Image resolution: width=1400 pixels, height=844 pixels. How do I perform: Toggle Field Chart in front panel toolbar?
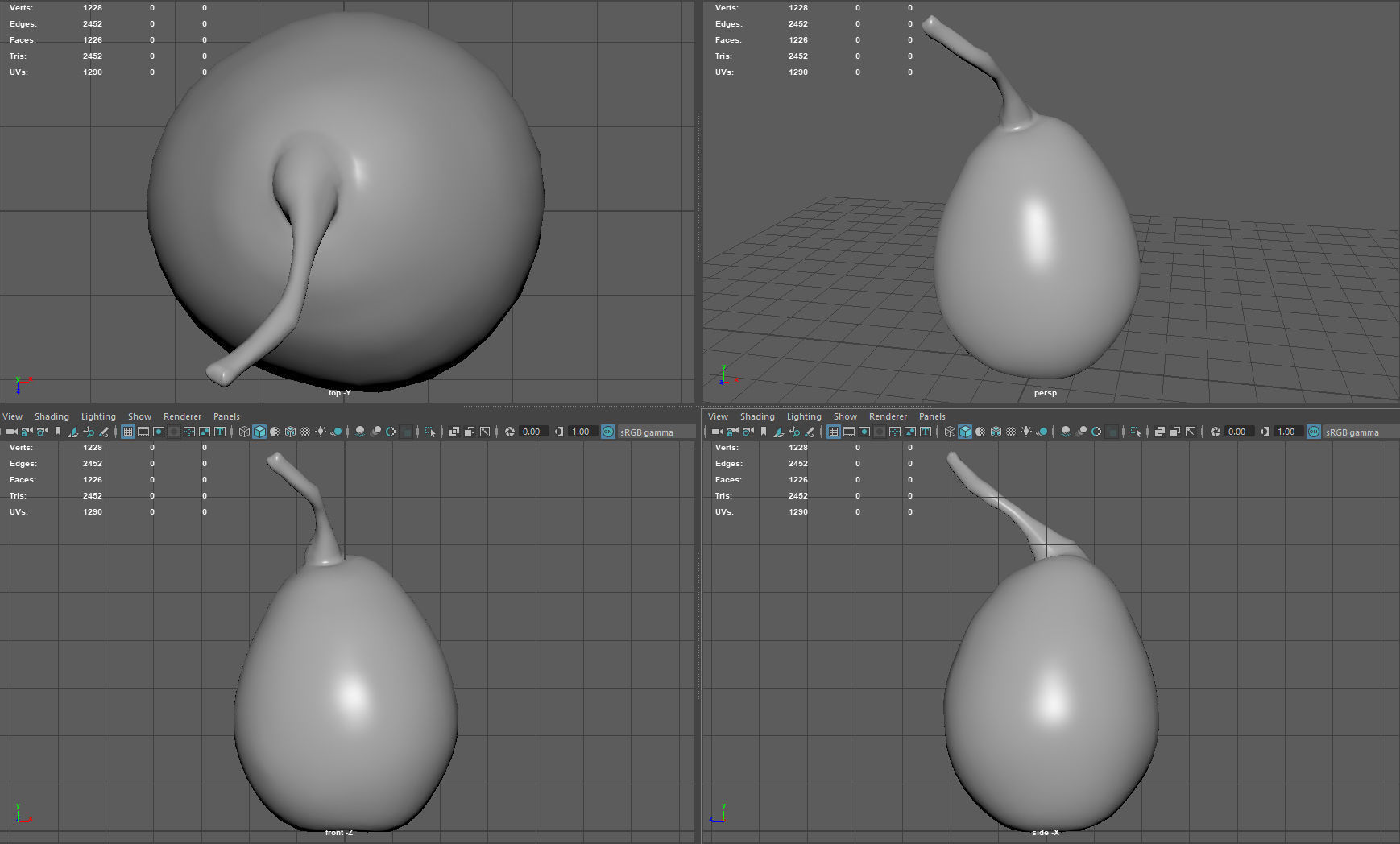pos(189,432)
